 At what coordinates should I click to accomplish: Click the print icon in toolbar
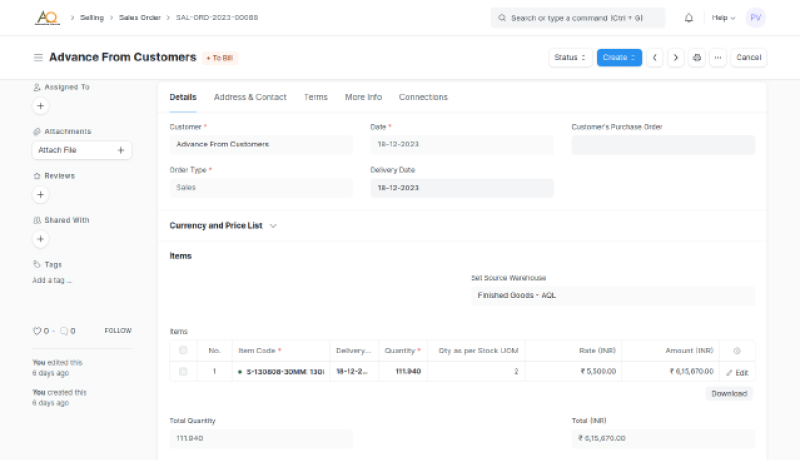pos(697,58)
